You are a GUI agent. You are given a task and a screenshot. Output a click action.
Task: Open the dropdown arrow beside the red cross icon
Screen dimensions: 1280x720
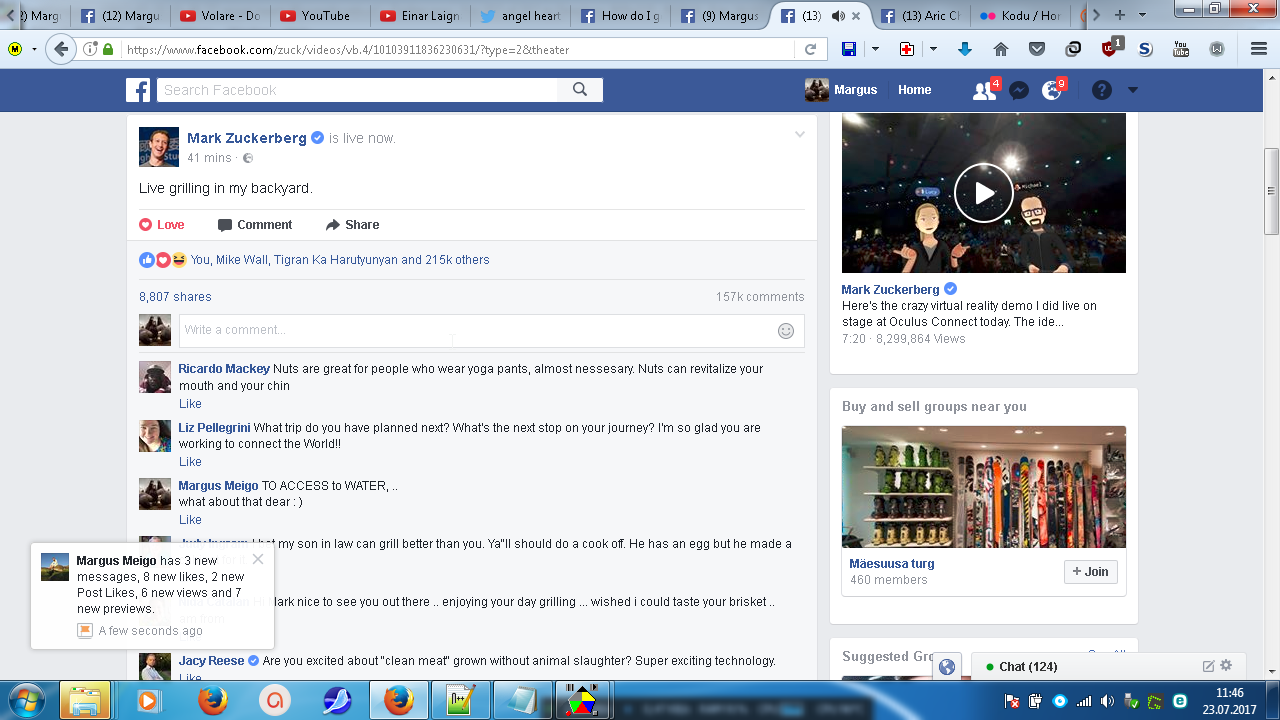[933, 49]
